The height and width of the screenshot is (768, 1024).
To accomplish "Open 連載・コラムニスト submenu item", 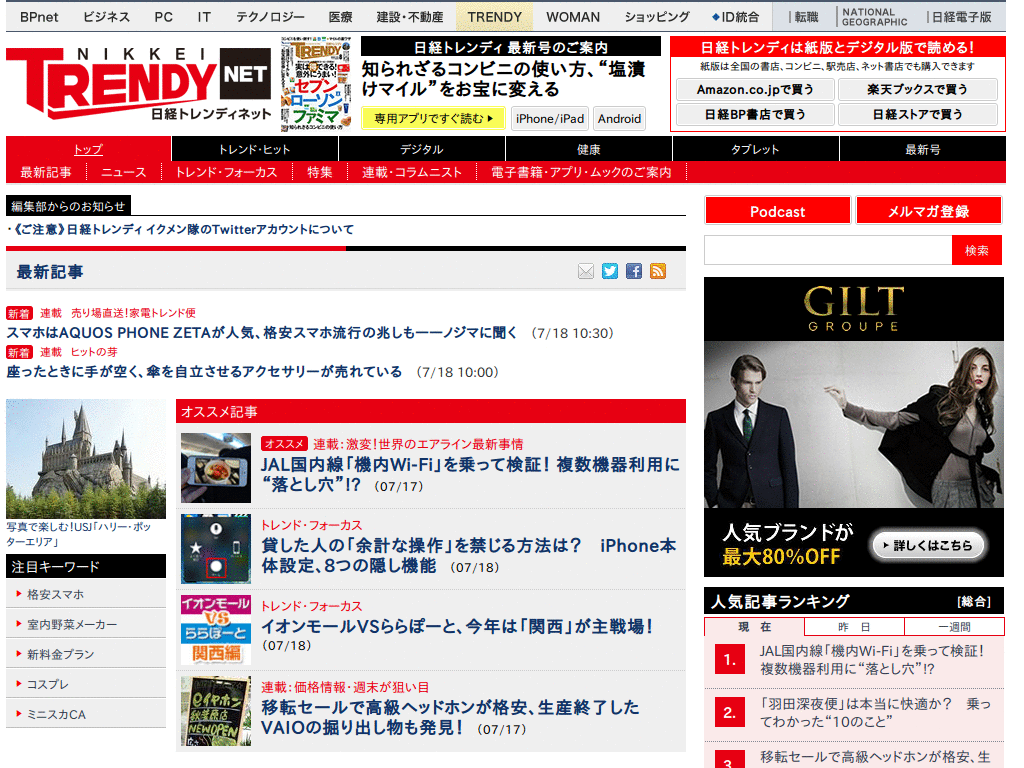I will (x=412, y=172).
